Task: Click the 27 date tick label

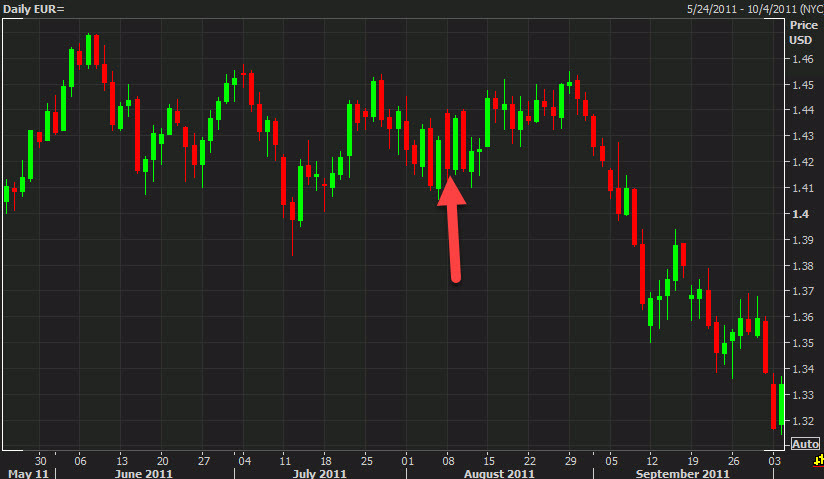Action: (204, 461)
